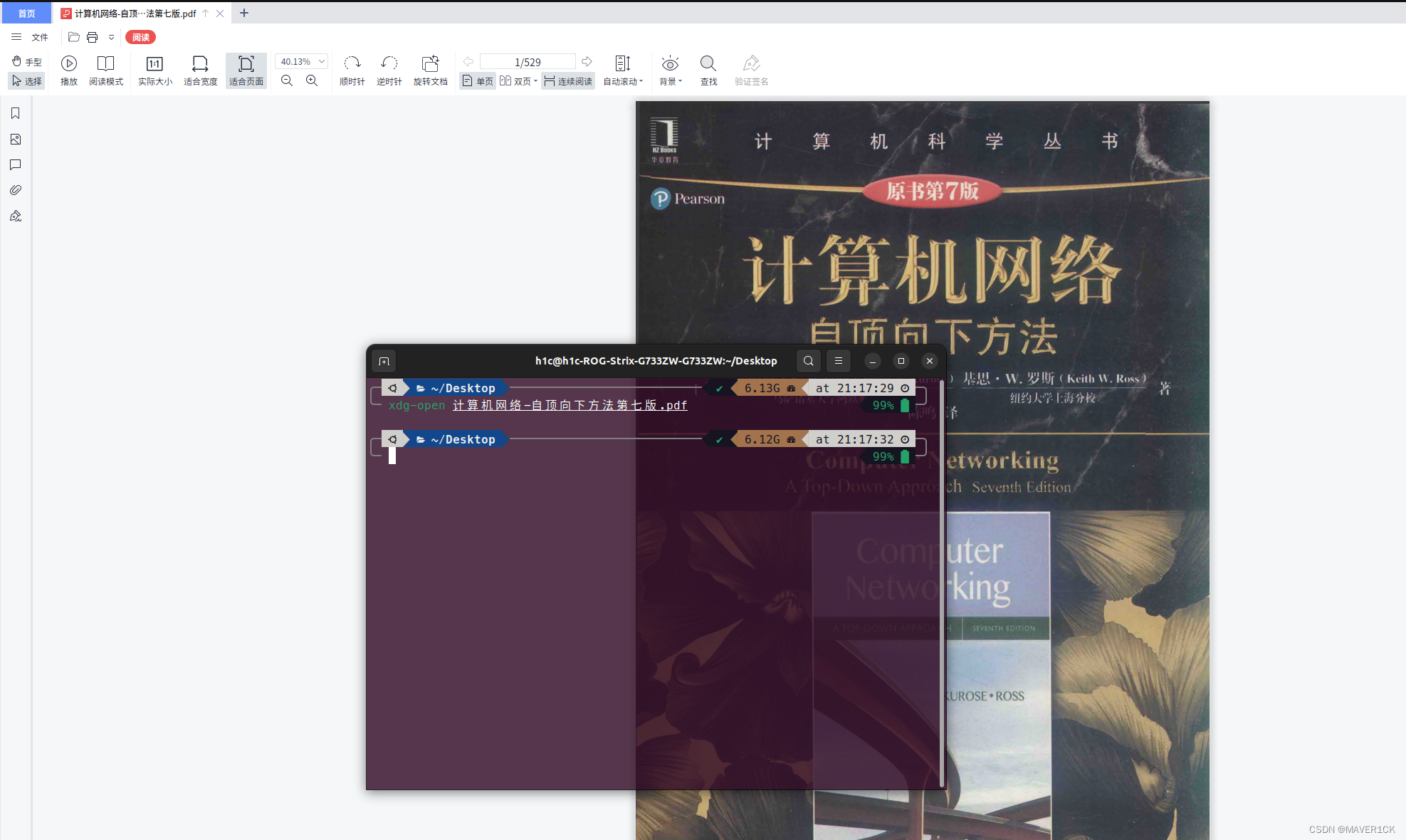Screen dimensions: 1406x840
Task: Toggle 连续阅读 continuous reading
Action: point(568,81)
